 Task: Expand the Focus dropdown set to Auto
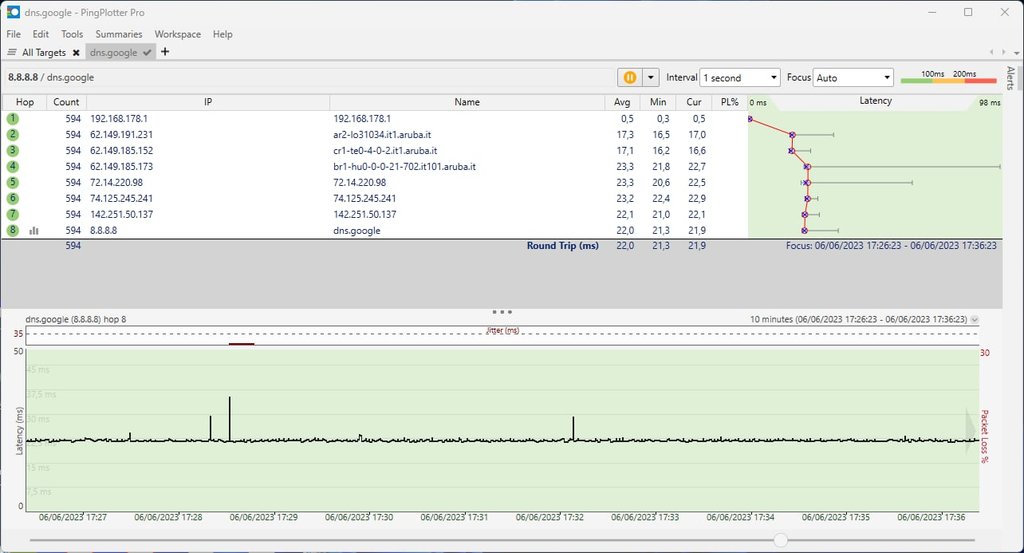tap(853, 77)
